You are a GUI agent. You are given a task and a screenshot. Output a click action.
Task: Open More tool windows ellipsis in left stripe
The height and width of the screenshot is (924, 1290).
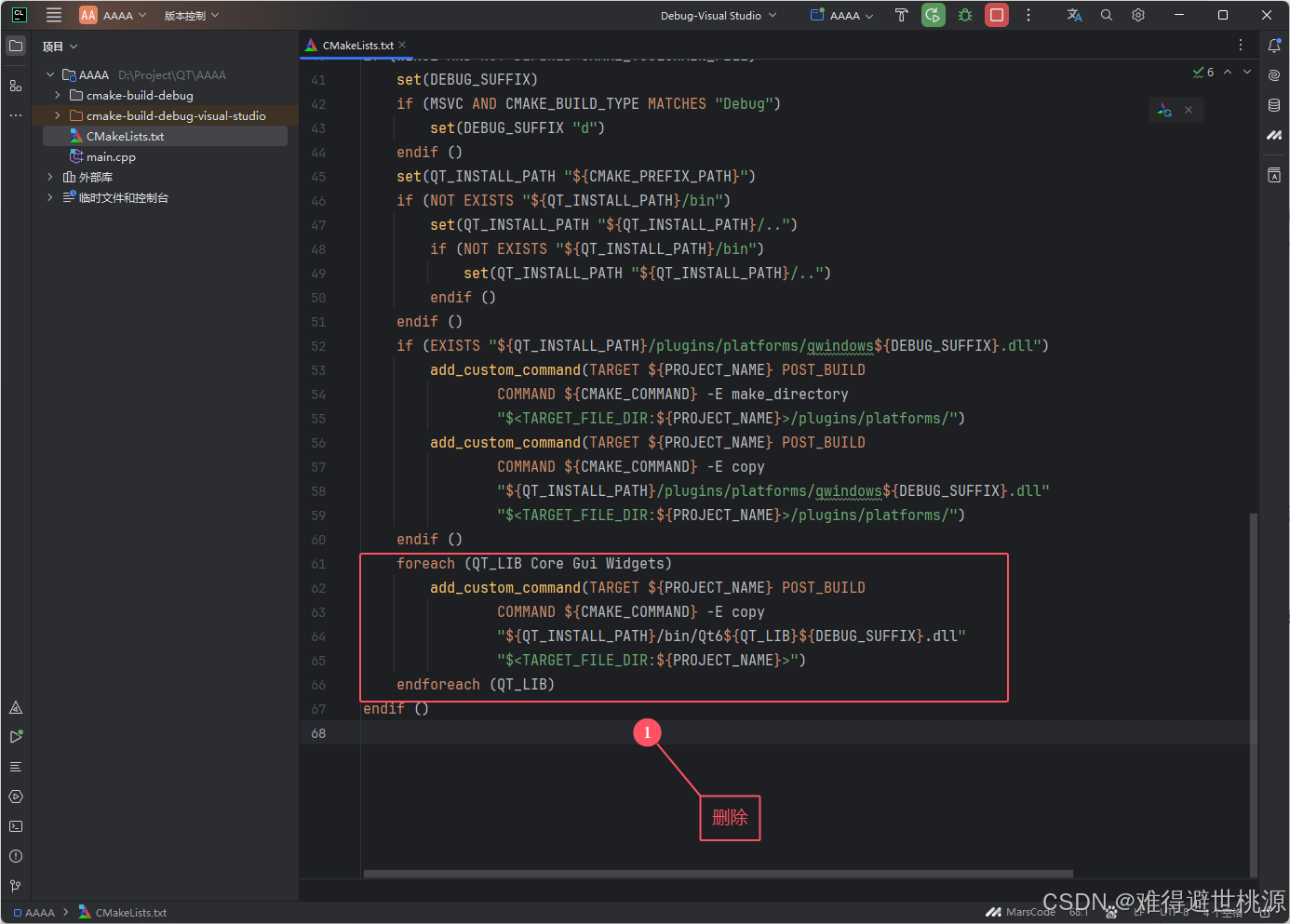pos(16,115)
